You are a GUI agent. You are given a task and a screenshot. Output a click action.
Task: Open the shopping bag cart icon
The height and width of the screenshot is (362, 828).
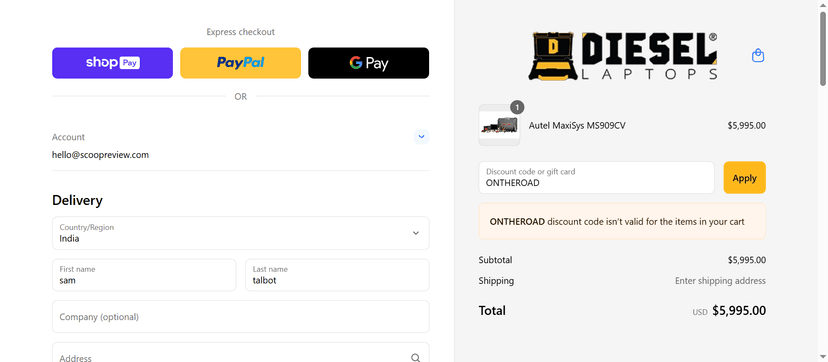(758, 55)
